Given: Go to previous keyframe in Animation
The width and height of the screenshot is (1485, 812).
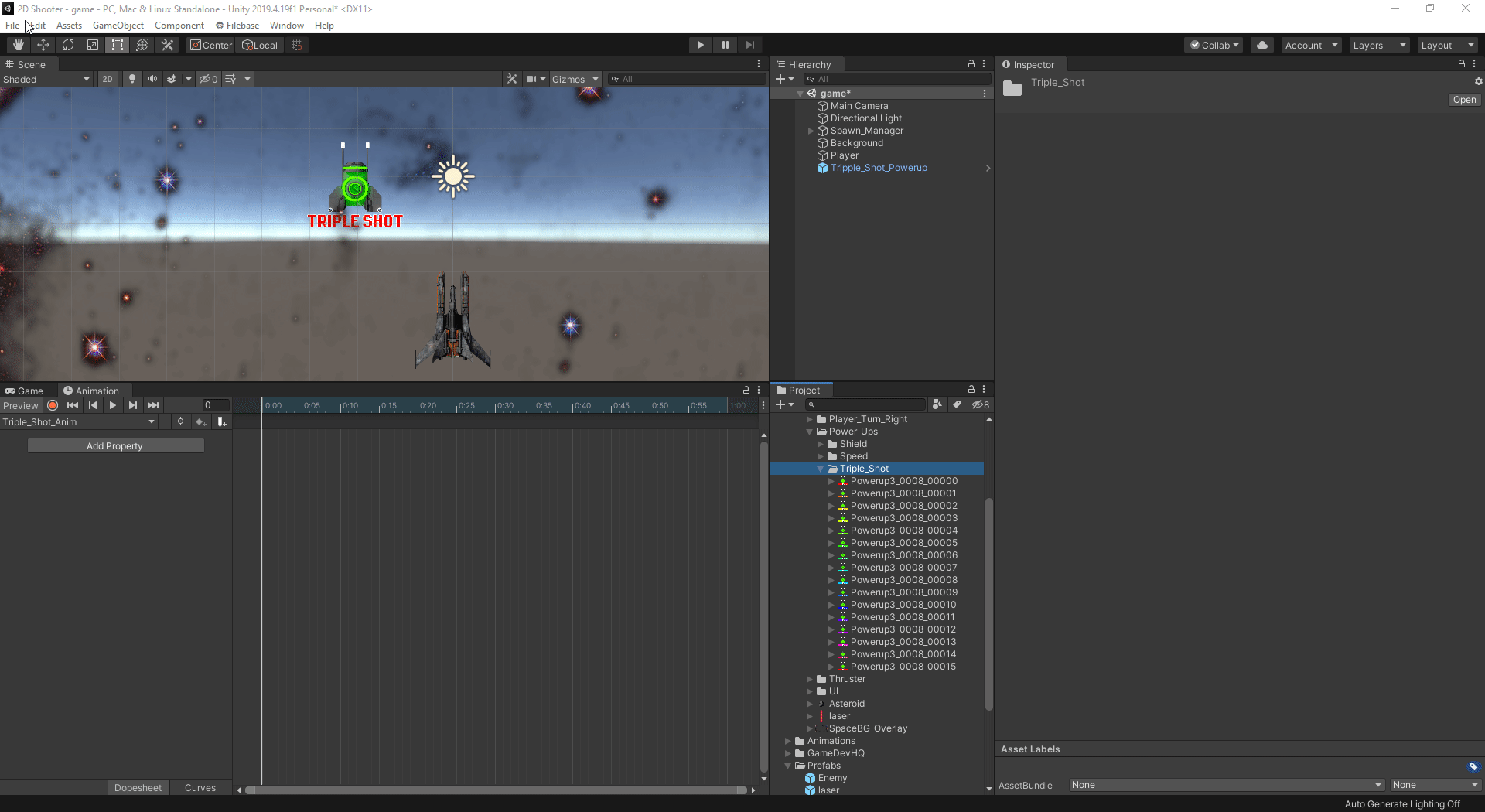Looking at the screenshot, I should click(x=93, y=405).
